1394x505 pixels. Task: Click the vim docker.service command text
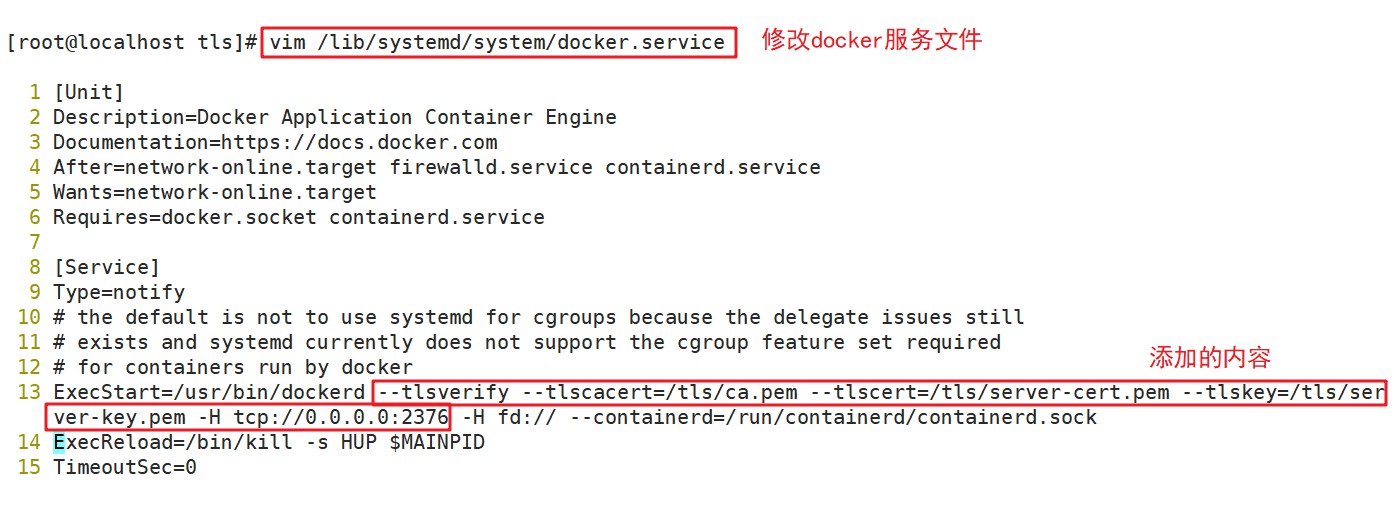(x=497, y=42)
